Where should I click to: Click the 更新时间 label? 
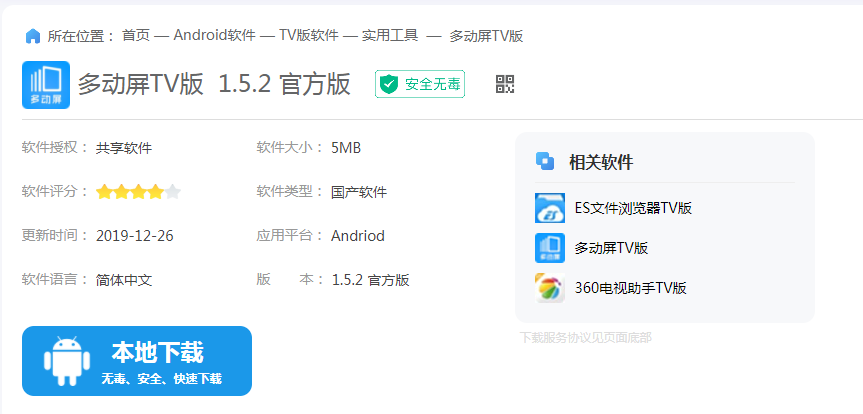click(x=55, y=236)
